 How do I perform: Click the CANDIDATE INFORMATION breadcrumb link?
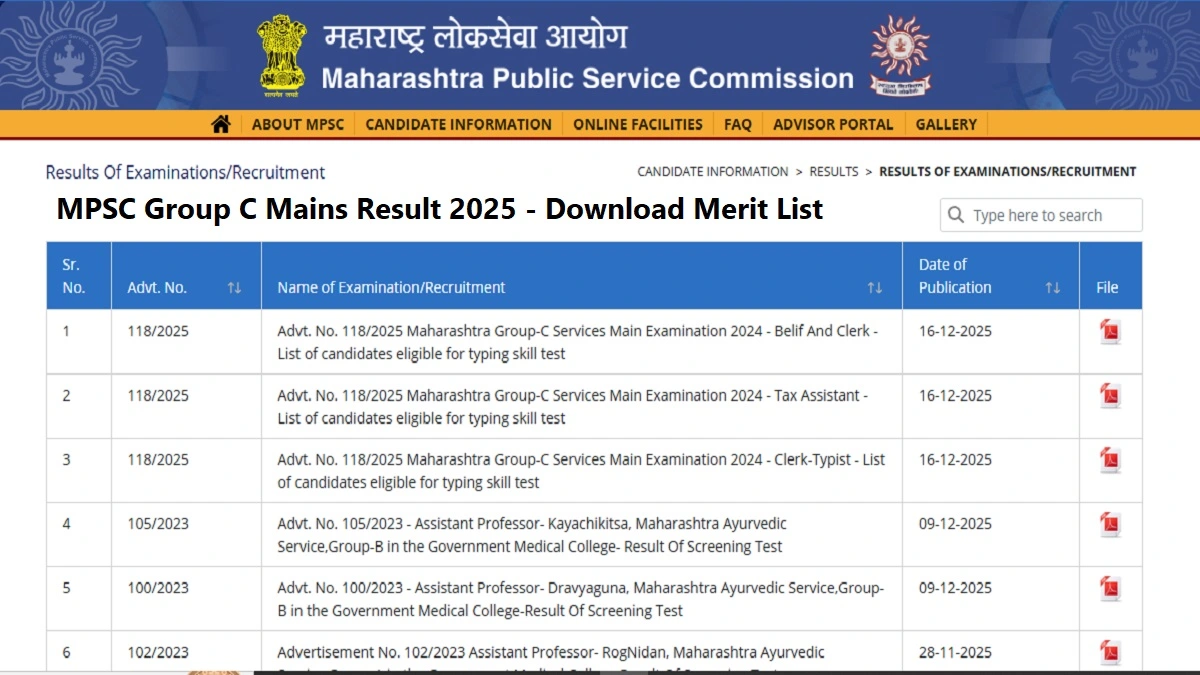pyautogui.click(x=712, y=171)
